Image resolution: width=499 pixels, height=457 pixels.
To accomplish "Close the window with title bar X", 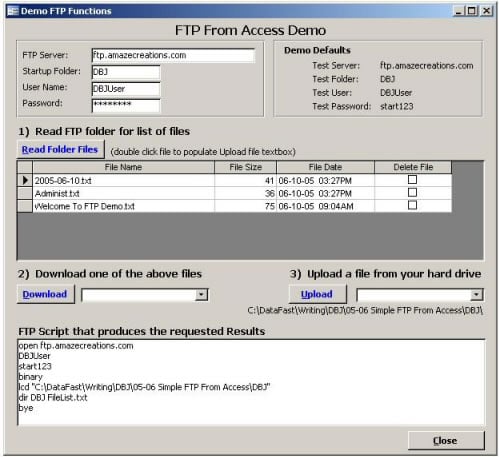I will pos(487,11).
